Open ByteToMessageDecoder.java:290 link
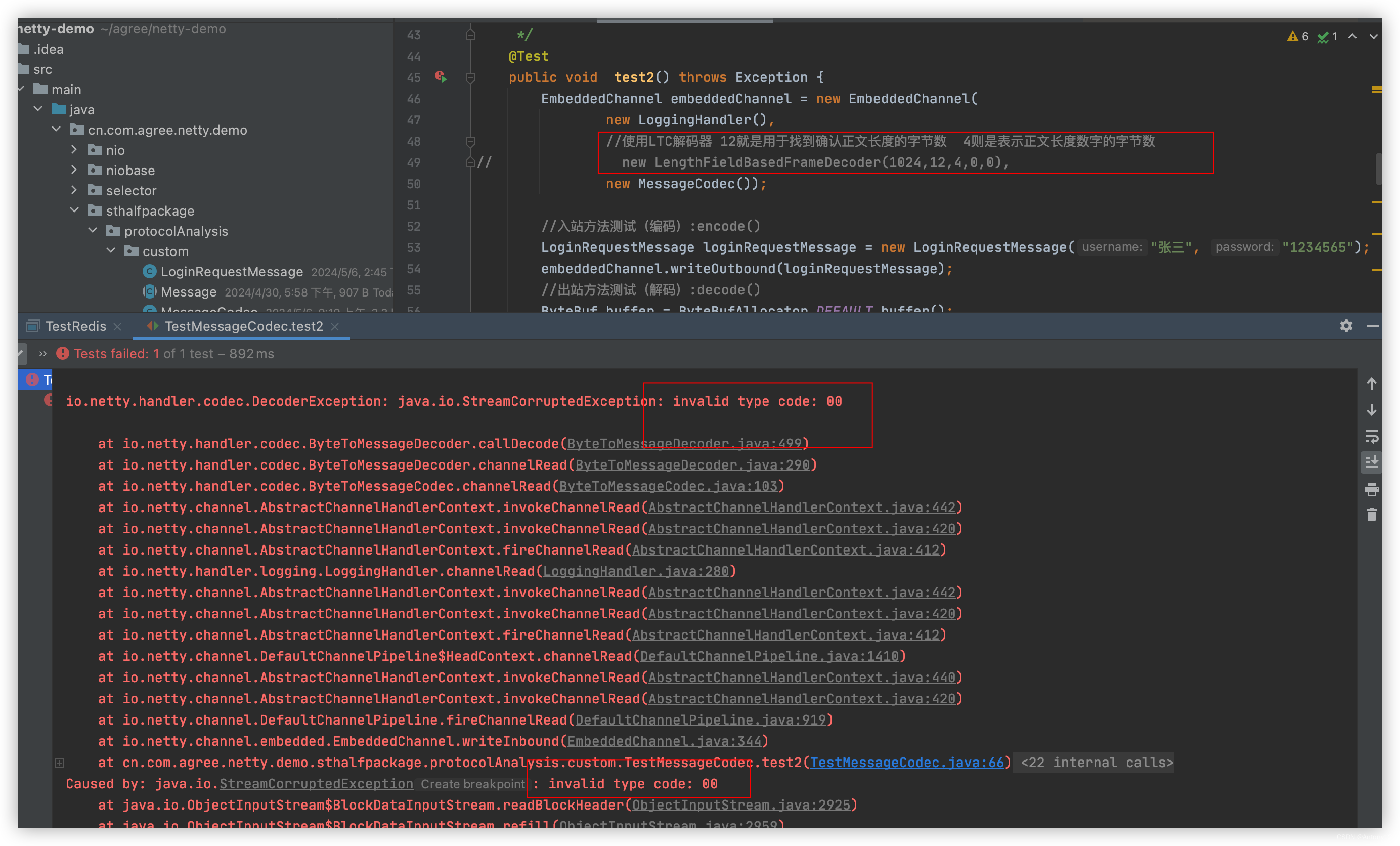This screenshot has height=846, width=1400. [x=692, y=465]
